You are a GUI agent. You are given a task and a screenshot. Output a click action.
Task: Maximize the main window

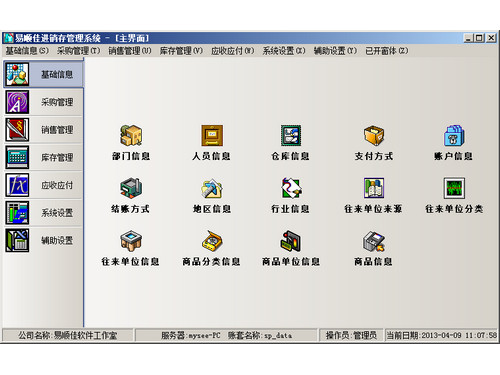click(479, 38)
